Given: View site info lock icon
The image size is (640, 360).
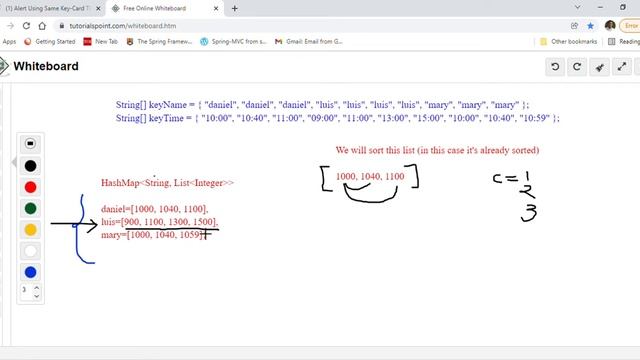Looking at the screenshot, I should 62,26.
